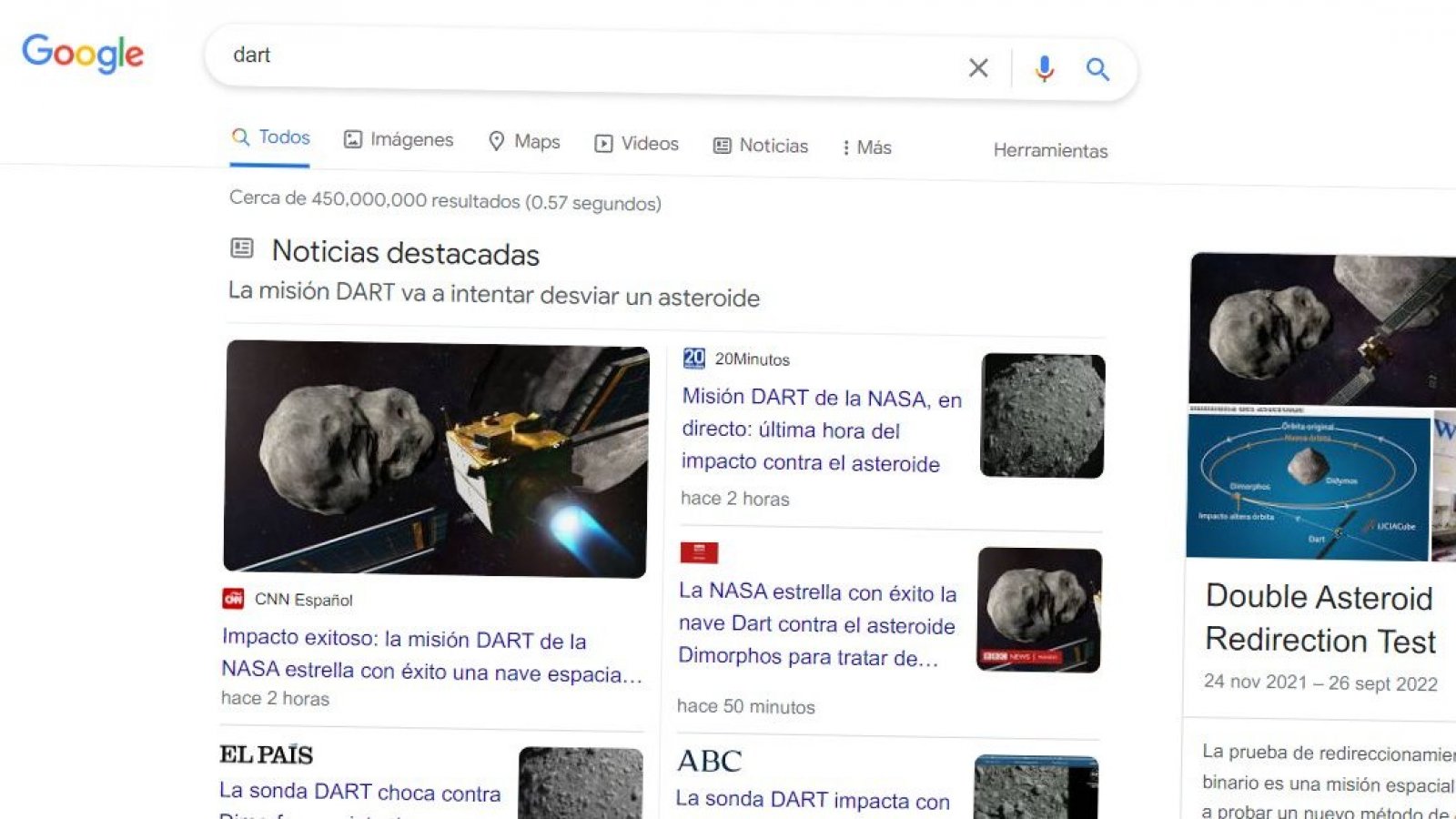Click the '24 nov 2021 – 26 sept 2022' dates

click(x=1320, y=682)
